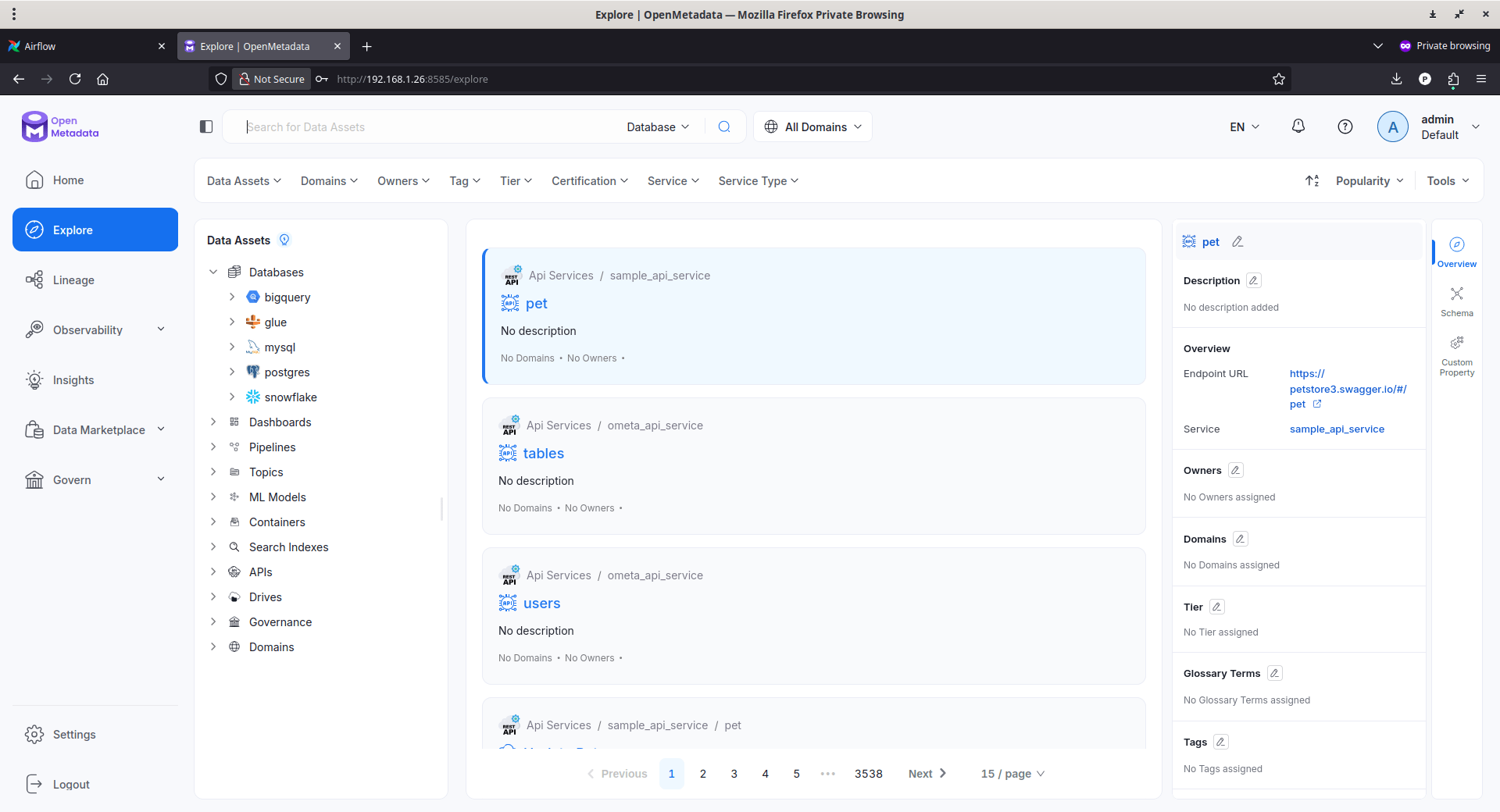Open the help question mark icon
The height and width of the screenshot is (812, 1500).
click(1345, 126)
